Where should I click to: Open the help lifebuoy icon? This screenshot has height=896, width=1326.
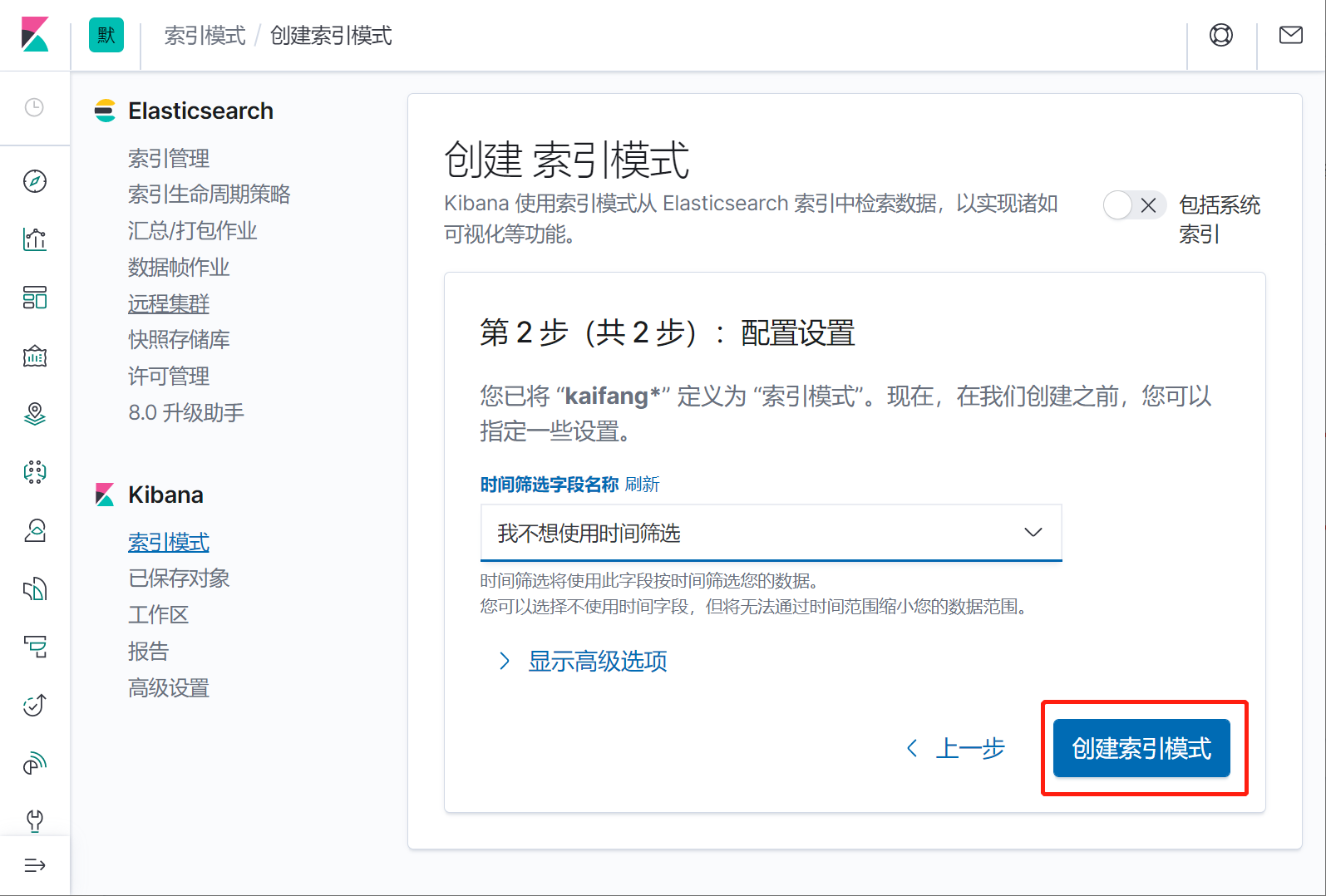(1220, 35)
